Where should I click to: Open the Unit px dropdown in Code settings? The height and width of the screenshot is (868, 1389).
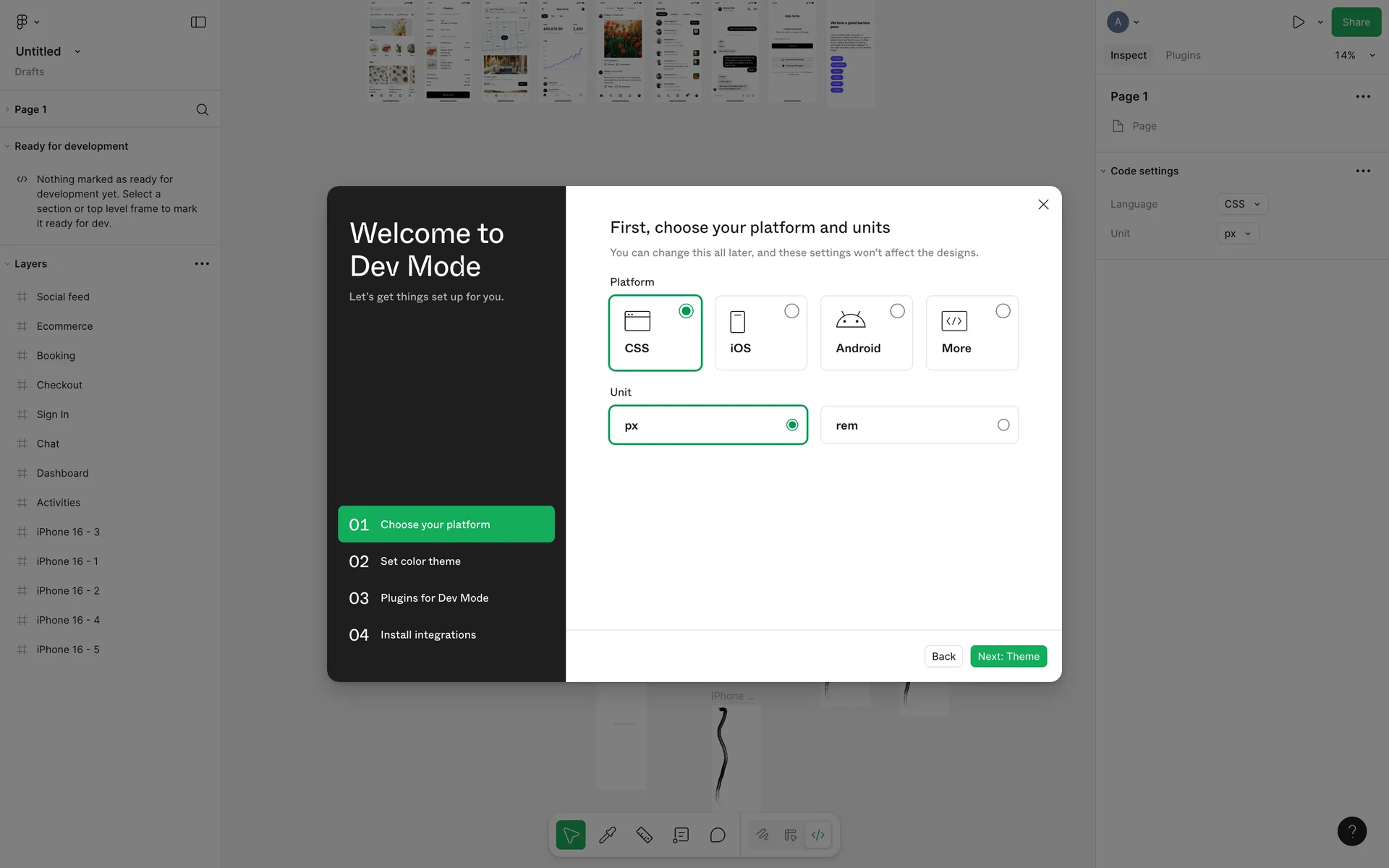(1237, 234)
